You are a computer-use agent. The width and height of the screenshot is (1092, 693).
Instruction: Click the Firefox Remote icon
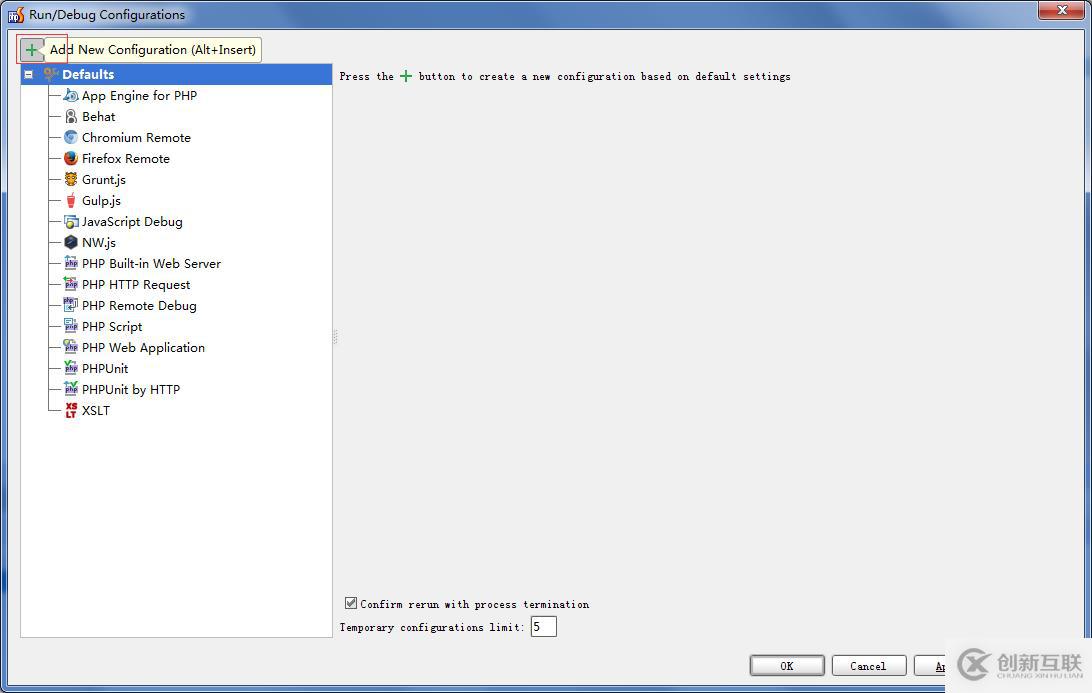pos(70,158)
